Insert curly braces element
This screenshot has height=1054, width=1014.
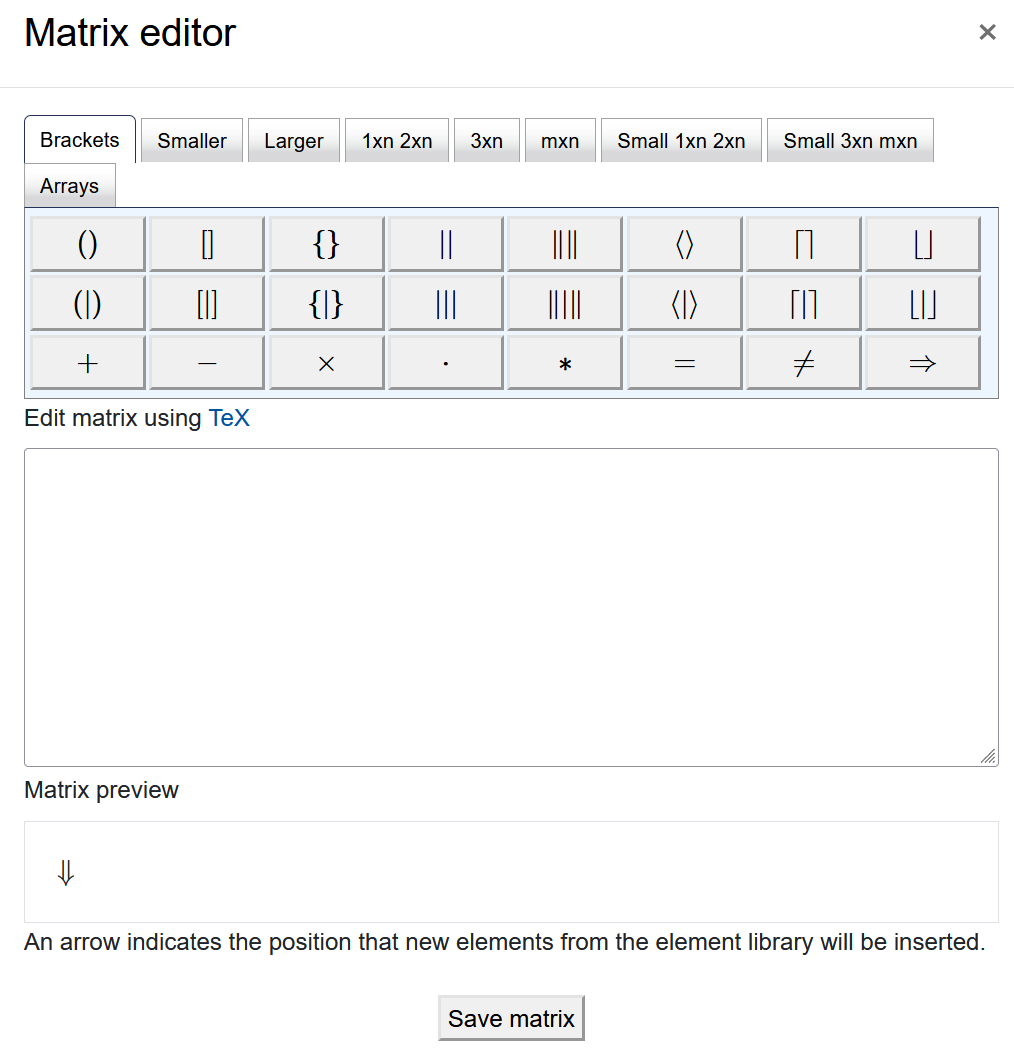[x=325, y=243]
